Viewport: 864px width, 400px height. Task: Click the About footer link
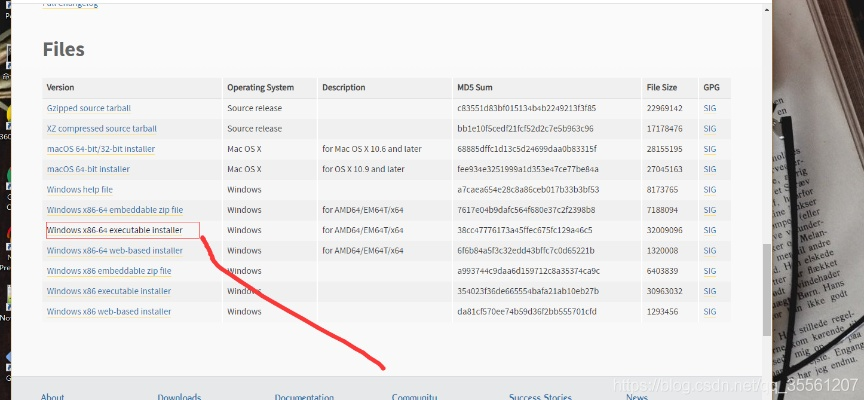coord(52,396)
